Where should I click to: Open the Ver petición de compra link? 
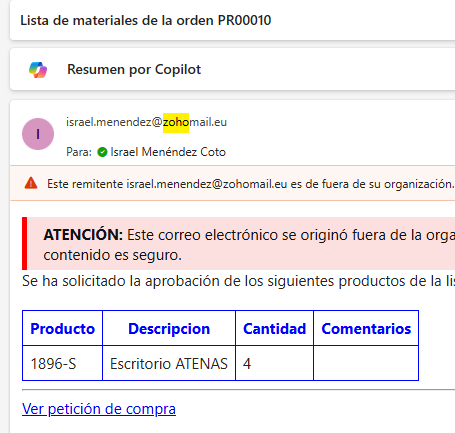pyautogui.click(x=99, y=409)
